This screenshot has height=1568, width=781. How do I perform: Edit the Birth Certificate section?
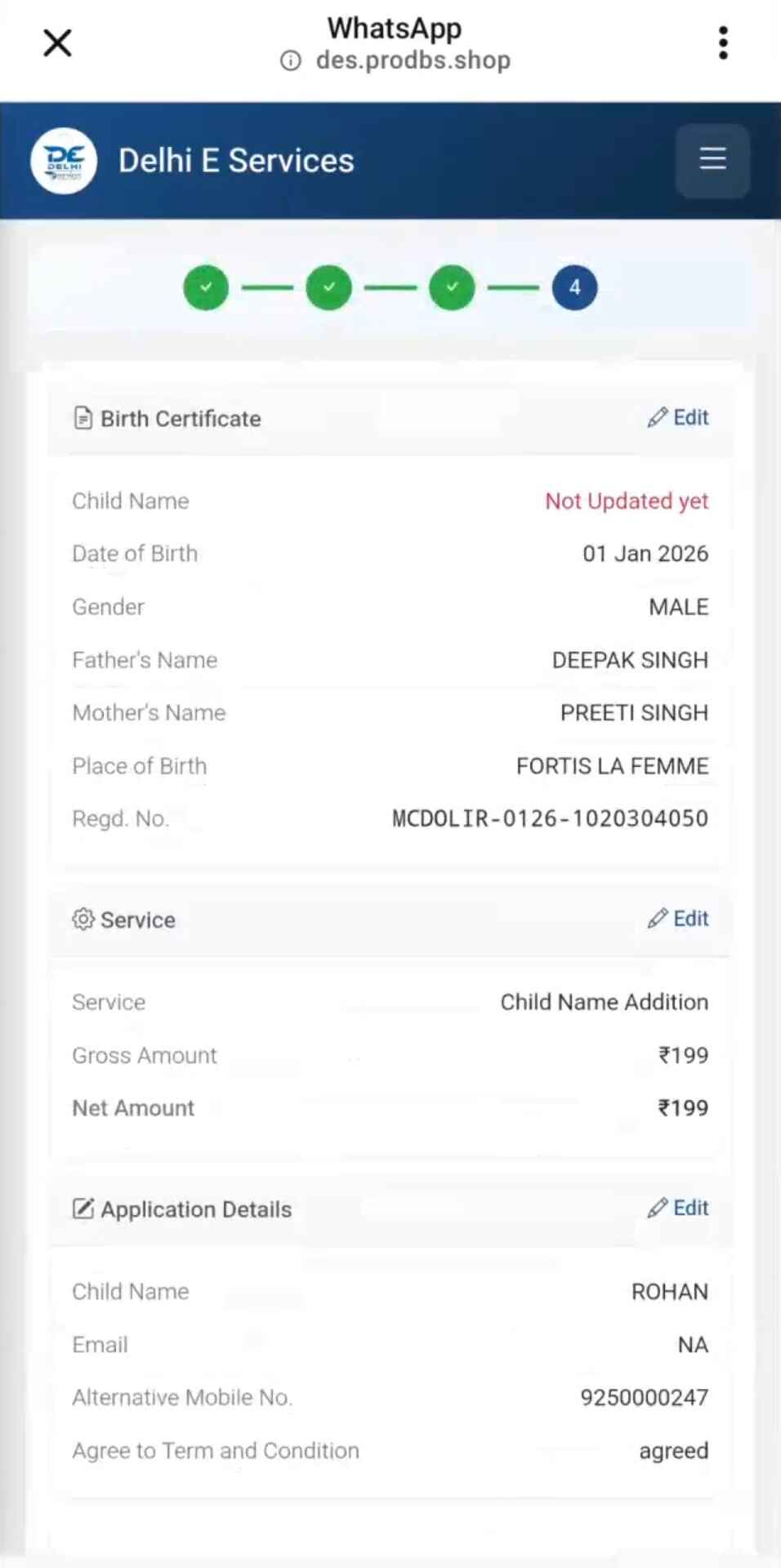click(x=679, y=418)
